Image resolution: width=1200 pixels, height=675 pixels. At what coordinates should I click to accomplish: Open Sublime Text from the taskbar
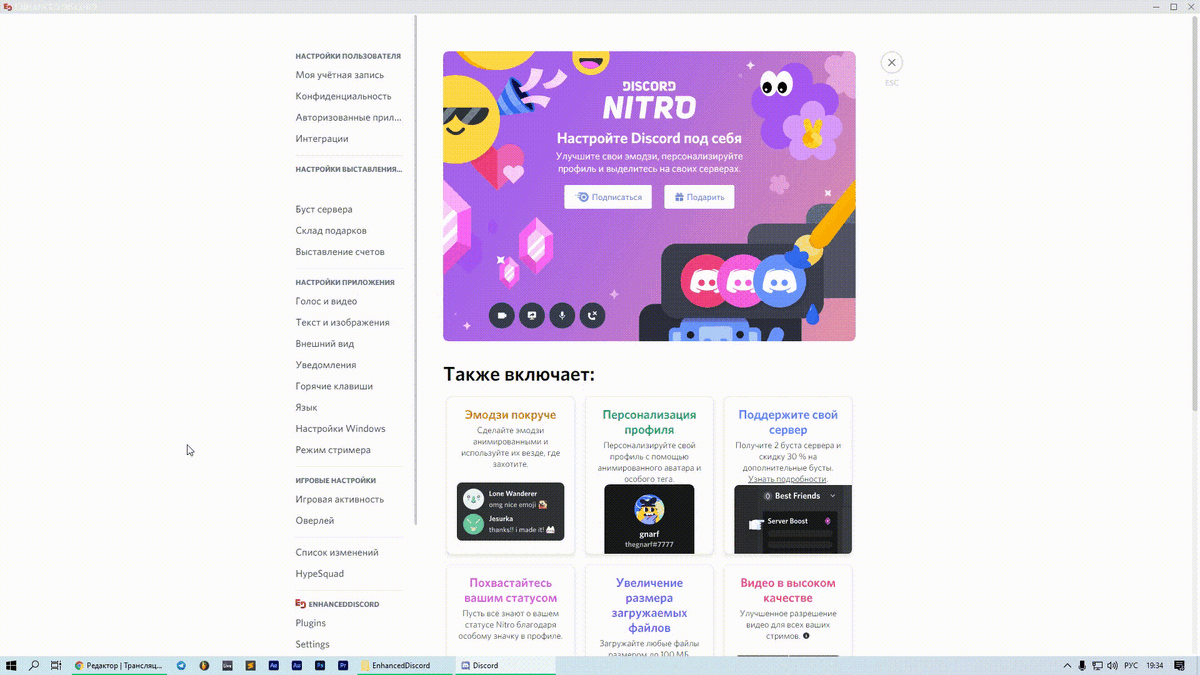pyautogui.click(x=250, y=665)
